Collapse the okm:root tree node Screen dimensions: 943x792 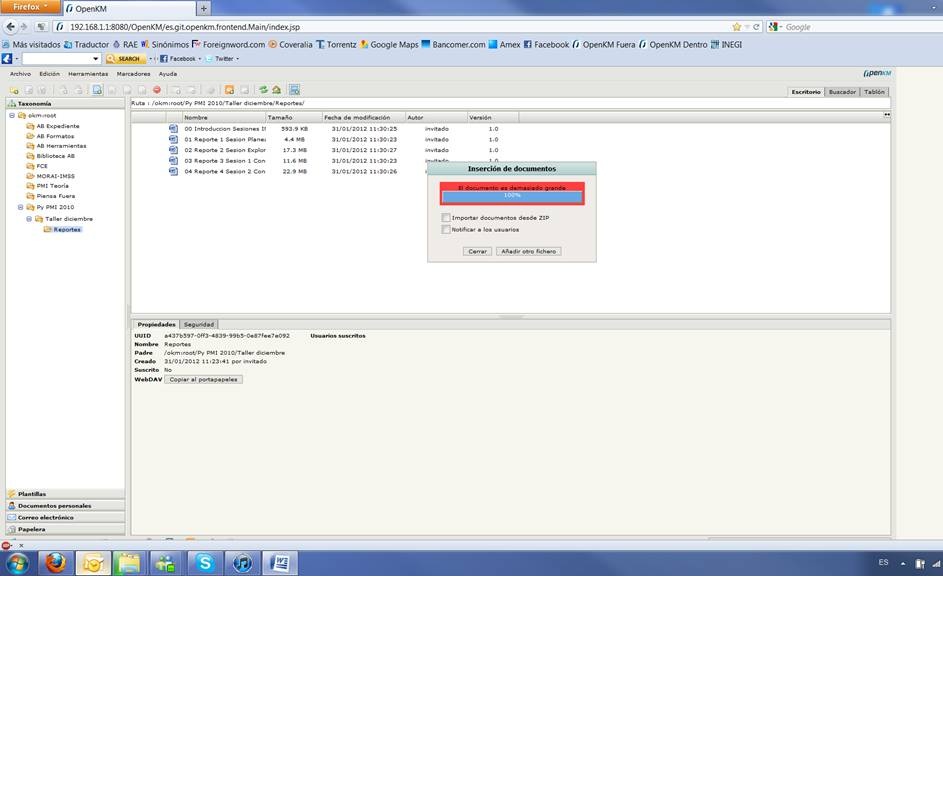(x=14, y=115)
